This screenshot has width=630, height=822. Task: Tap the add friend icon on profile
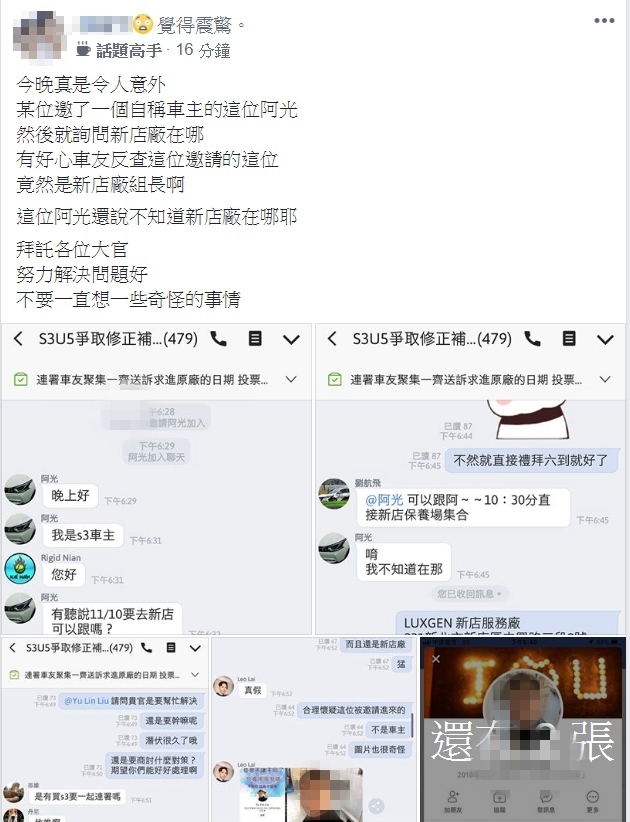tap(453, 801)
